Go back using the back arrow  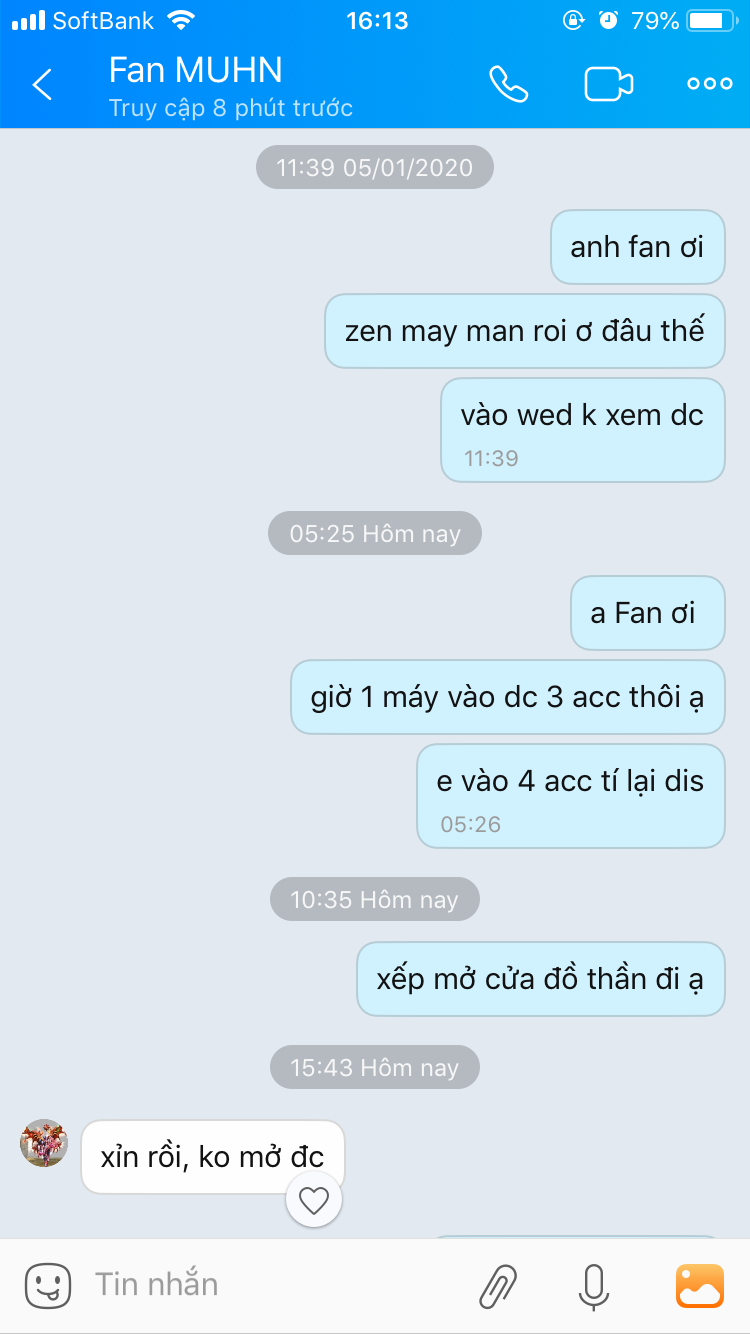(x=42, y=85)
